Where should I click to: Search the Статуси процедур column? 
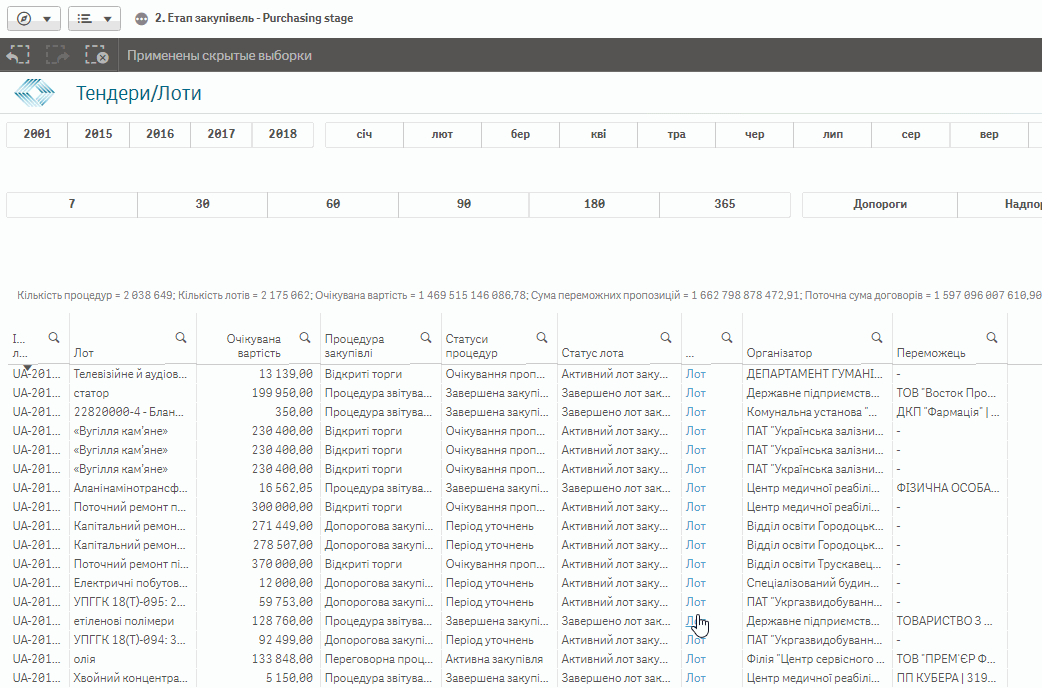[542, 337]
